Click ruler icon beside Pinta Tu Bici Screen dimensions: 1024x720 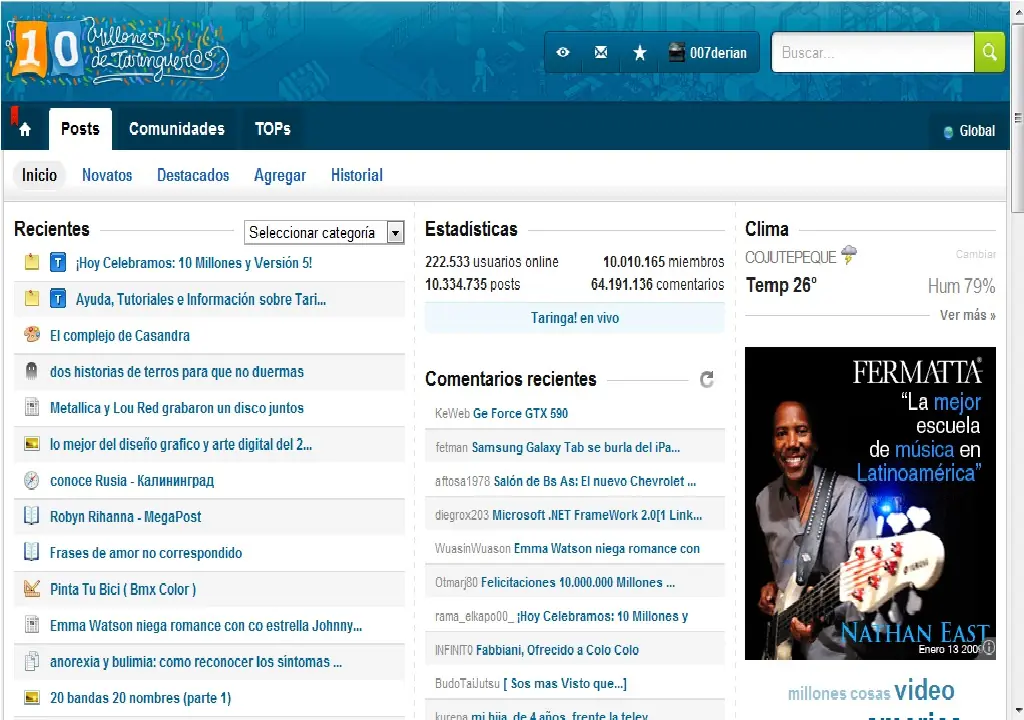[x=31, y=588]
